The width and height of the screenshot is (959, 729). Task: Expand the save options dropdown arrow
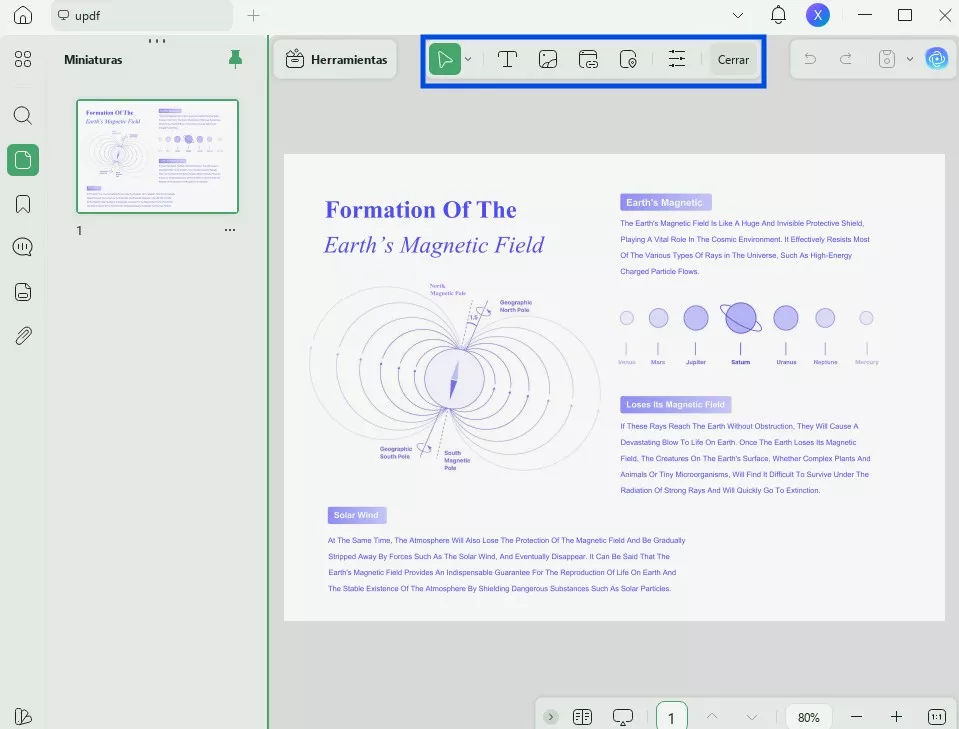pyautogui.click(x=909, y=59)
